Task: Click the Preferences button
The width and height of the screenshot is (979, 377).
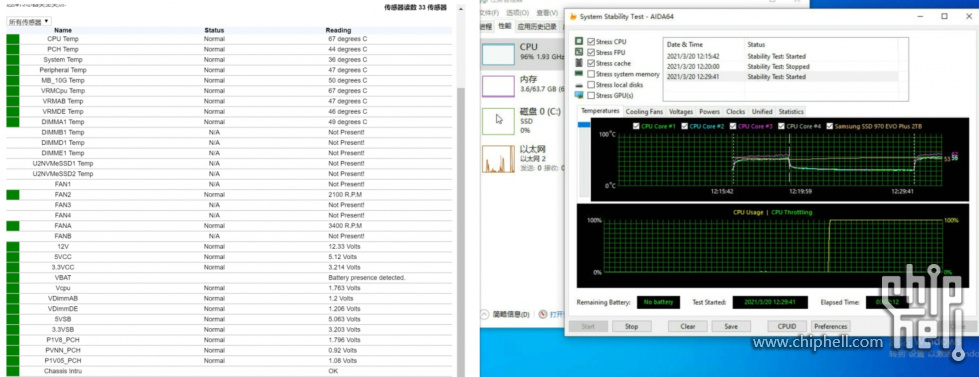Action: click(830, 326)
